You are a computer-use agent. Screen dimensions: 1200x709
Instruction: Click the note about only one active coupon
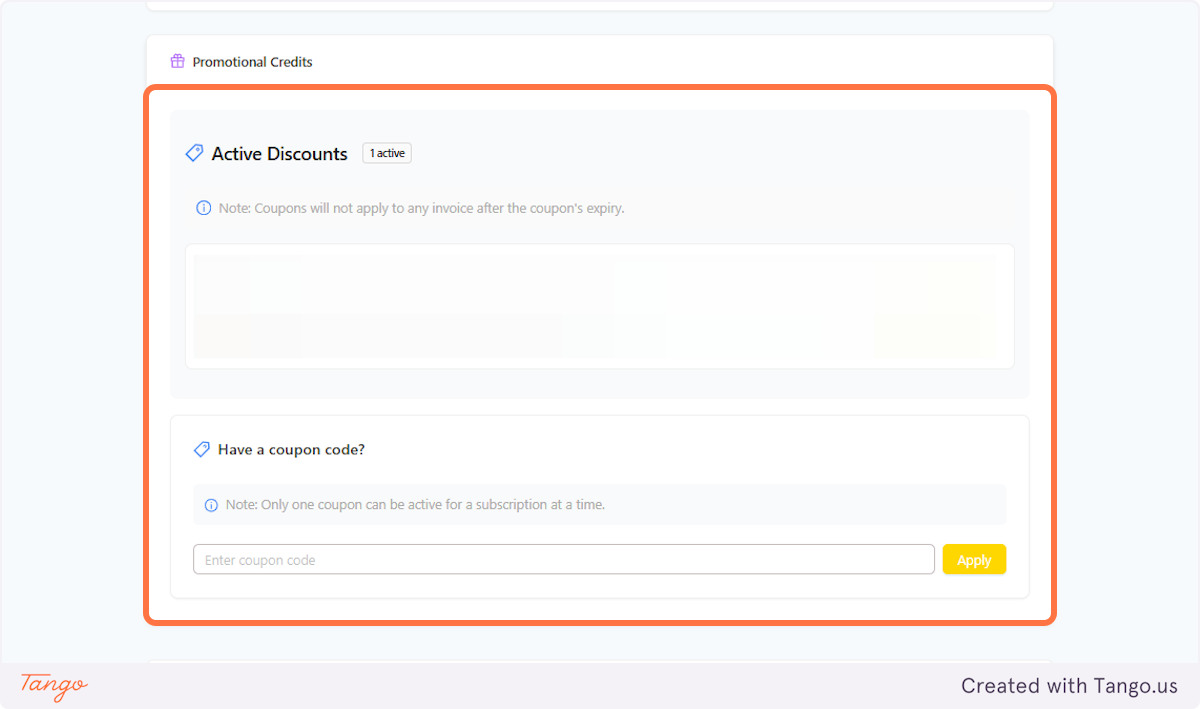[x=415, y=505]
